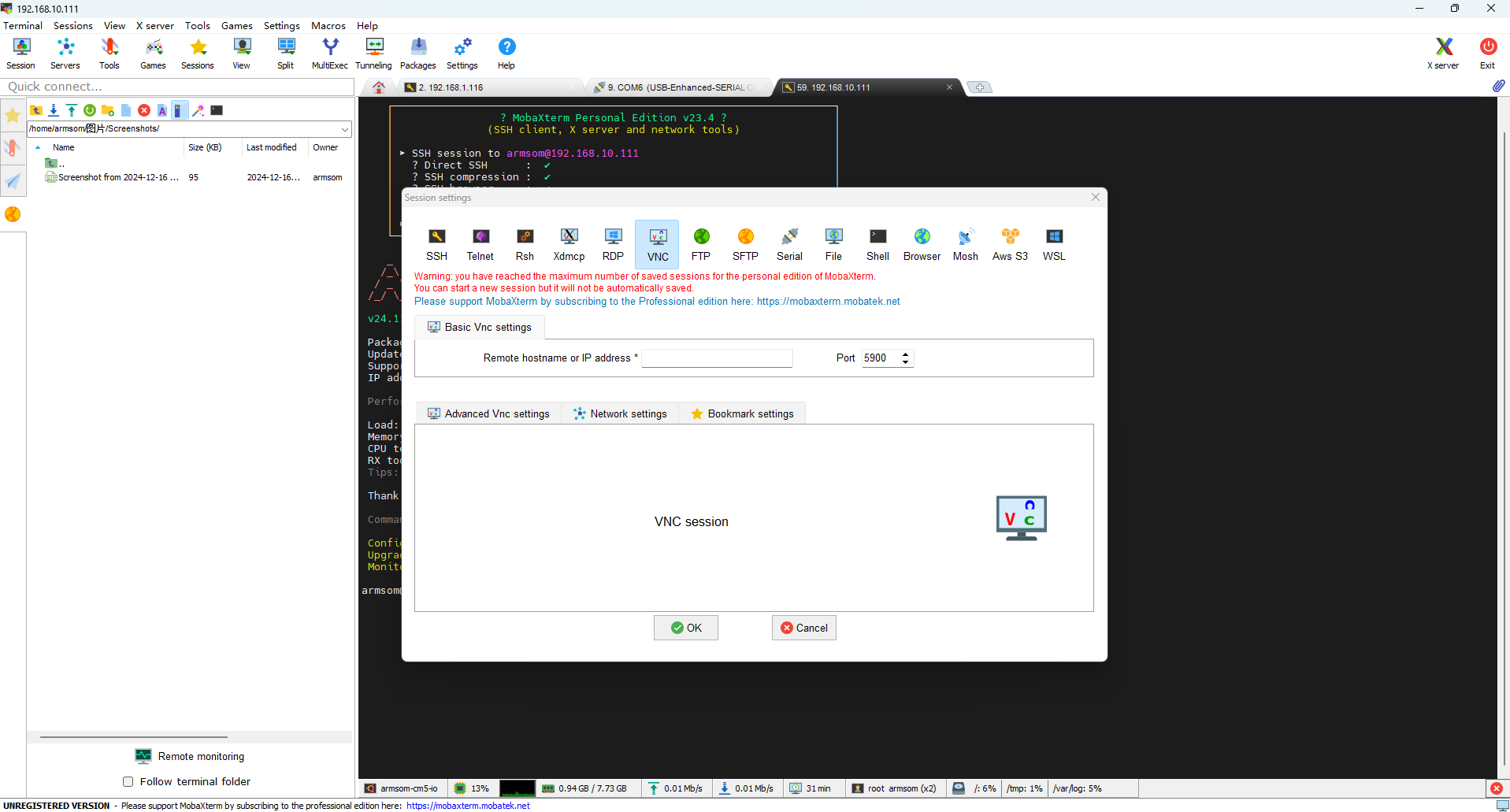Select the RDP session type
Screen dimensions: 1510x812
click(x=612, y=243)
